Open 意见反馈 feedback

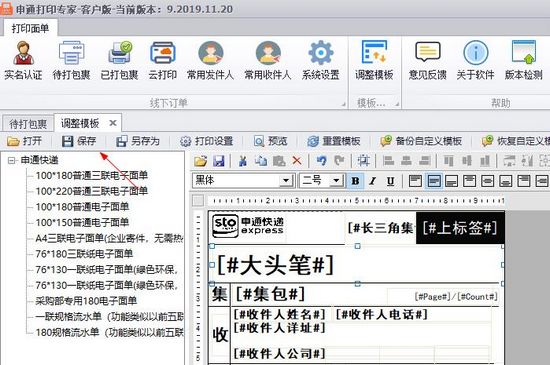pos(428,60)
